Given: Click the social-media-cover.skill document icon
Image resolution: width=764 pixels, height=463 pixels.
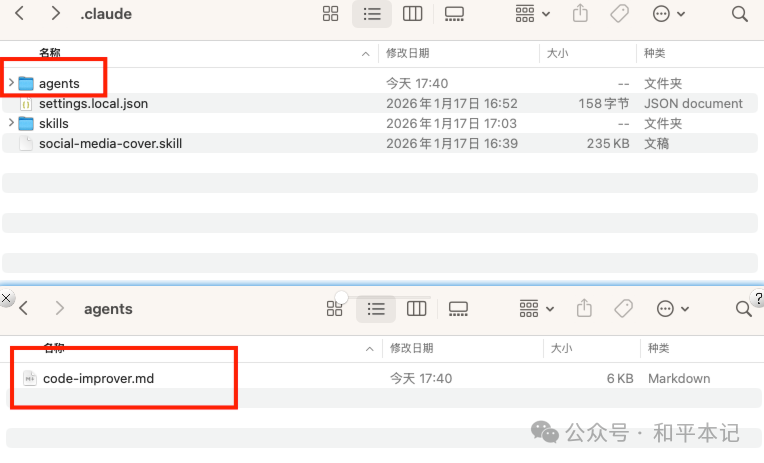Looking at the screenshot, I should click(x=26, y=143).
